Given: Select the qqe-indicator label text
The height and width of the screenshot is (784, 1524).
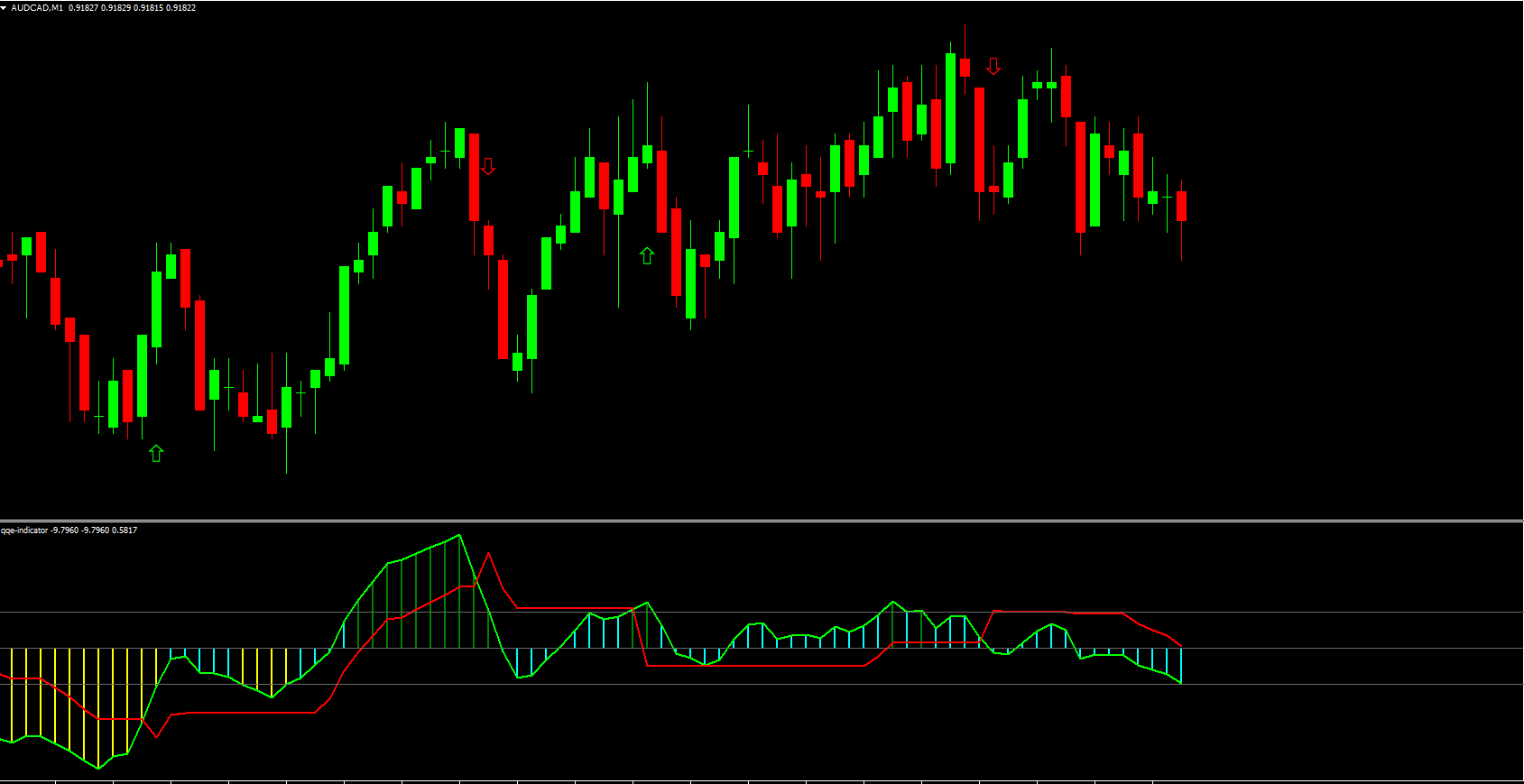Looking at the screenshot, I should (x=24, y=530).
